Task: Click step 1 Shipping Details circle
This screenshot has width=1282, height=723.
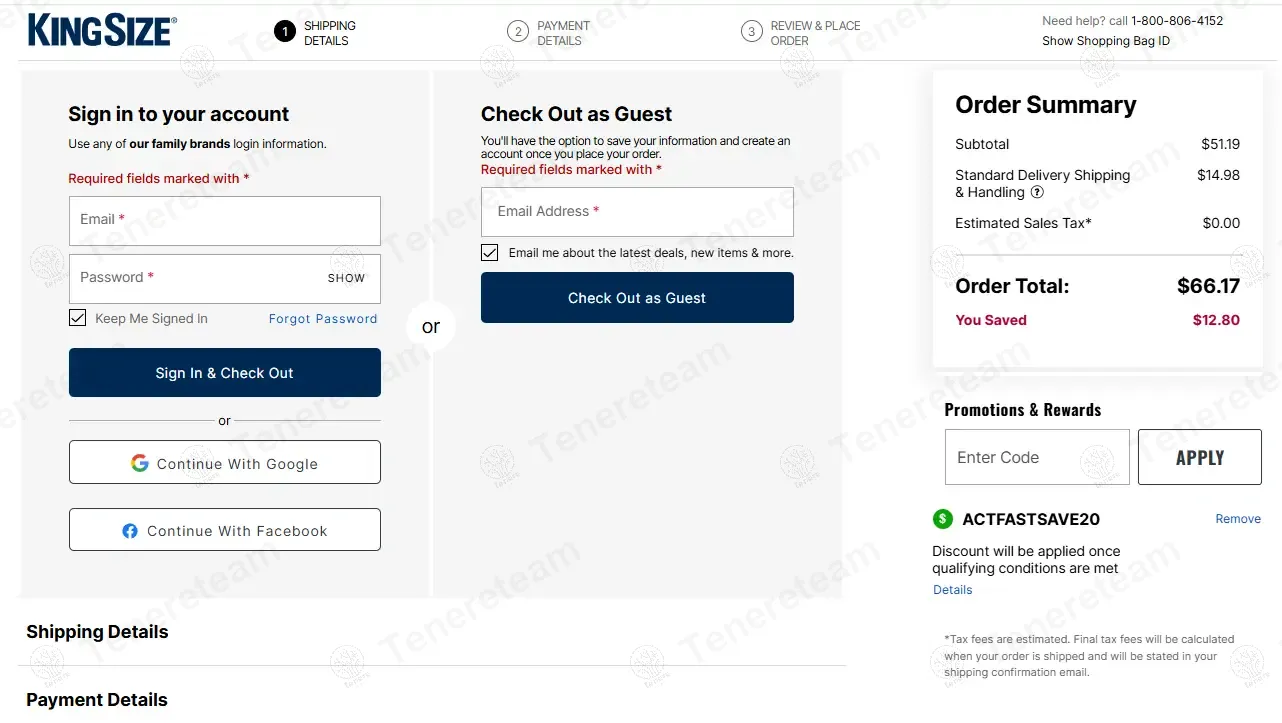Action: pos(285,32)
